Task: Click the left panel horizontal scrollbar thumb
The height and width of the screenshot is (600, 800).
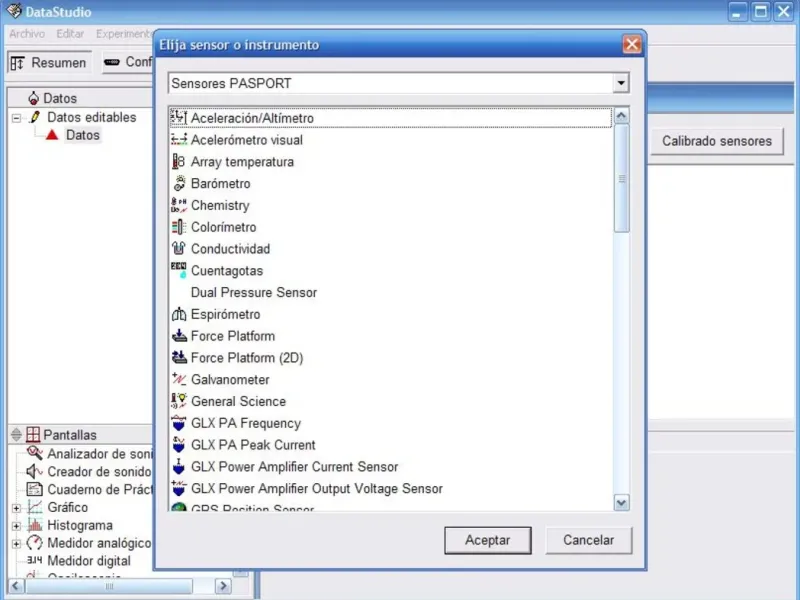Action: point(109,586)
